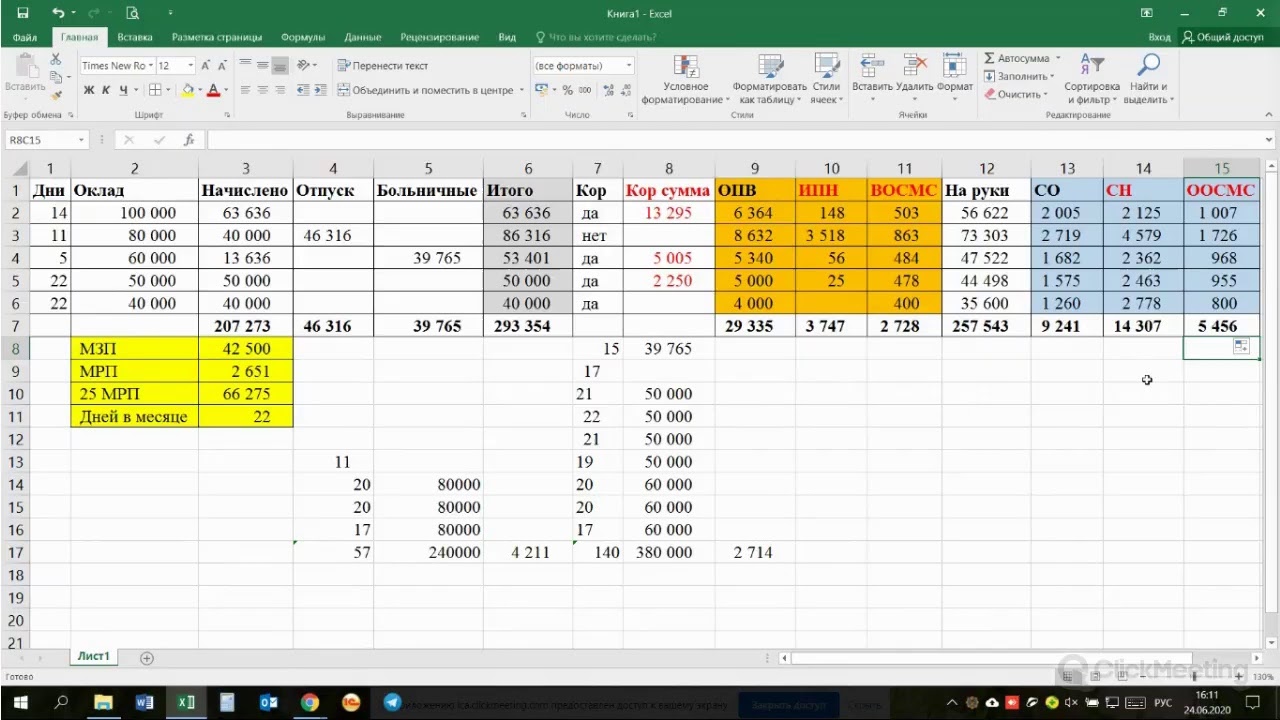
Task: Apply bold with the Ж button
Action: click(x=89, y=90)
